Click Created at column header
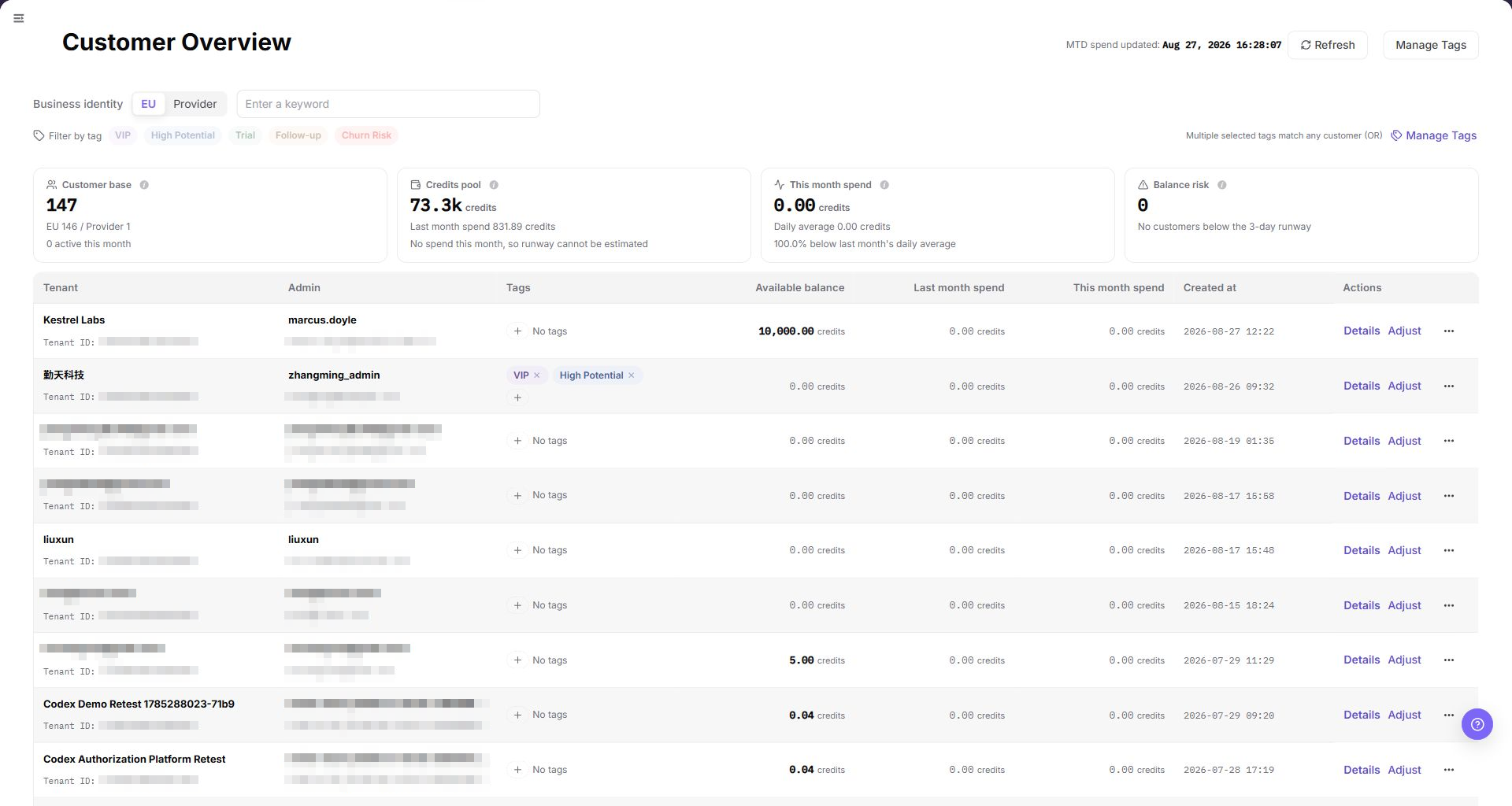This screenshot has height=806, width=1512. (1210, 288)
